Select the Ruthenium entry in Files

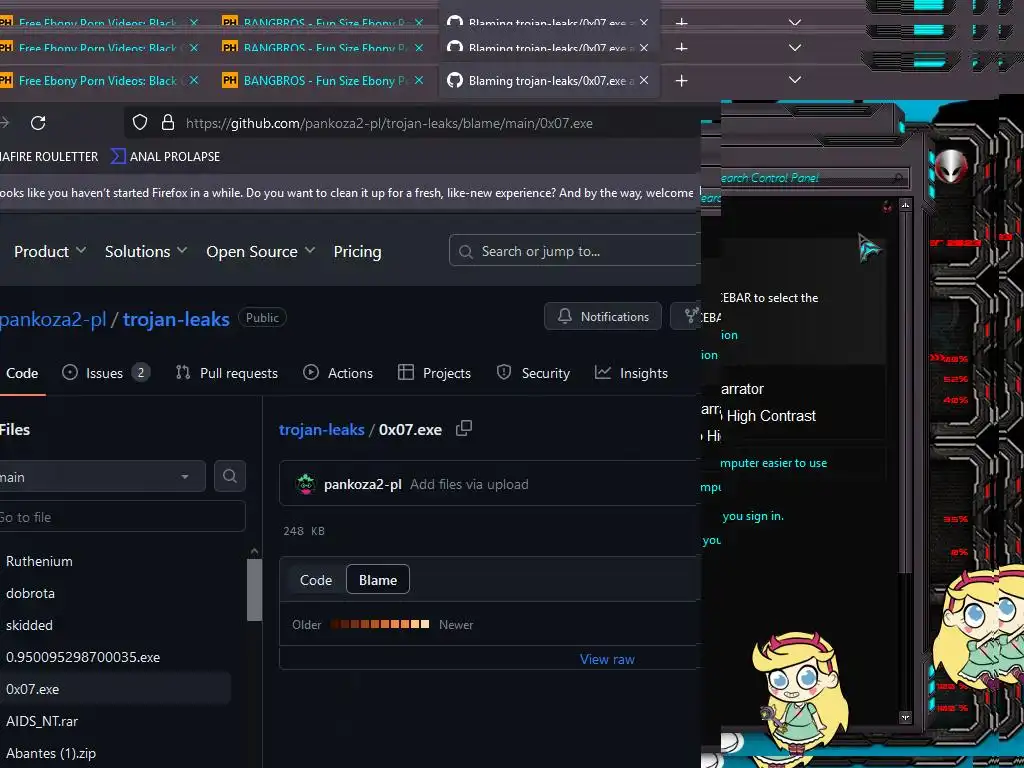(39, 561)
